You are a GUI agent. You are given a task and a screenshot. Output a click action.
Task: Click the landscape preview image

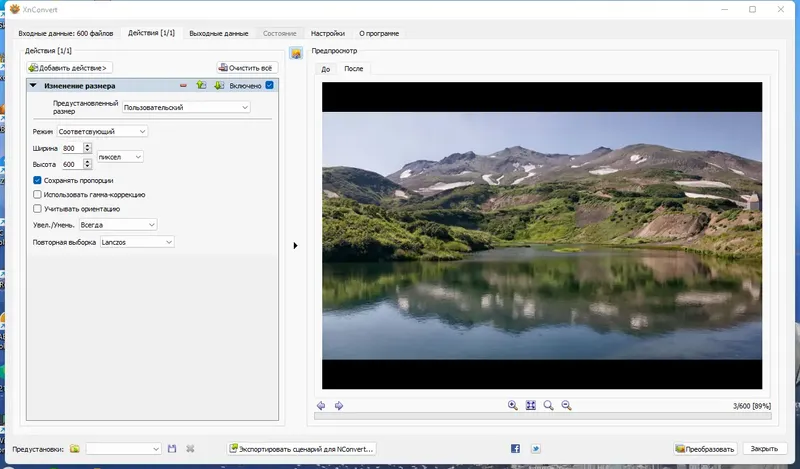542,236
